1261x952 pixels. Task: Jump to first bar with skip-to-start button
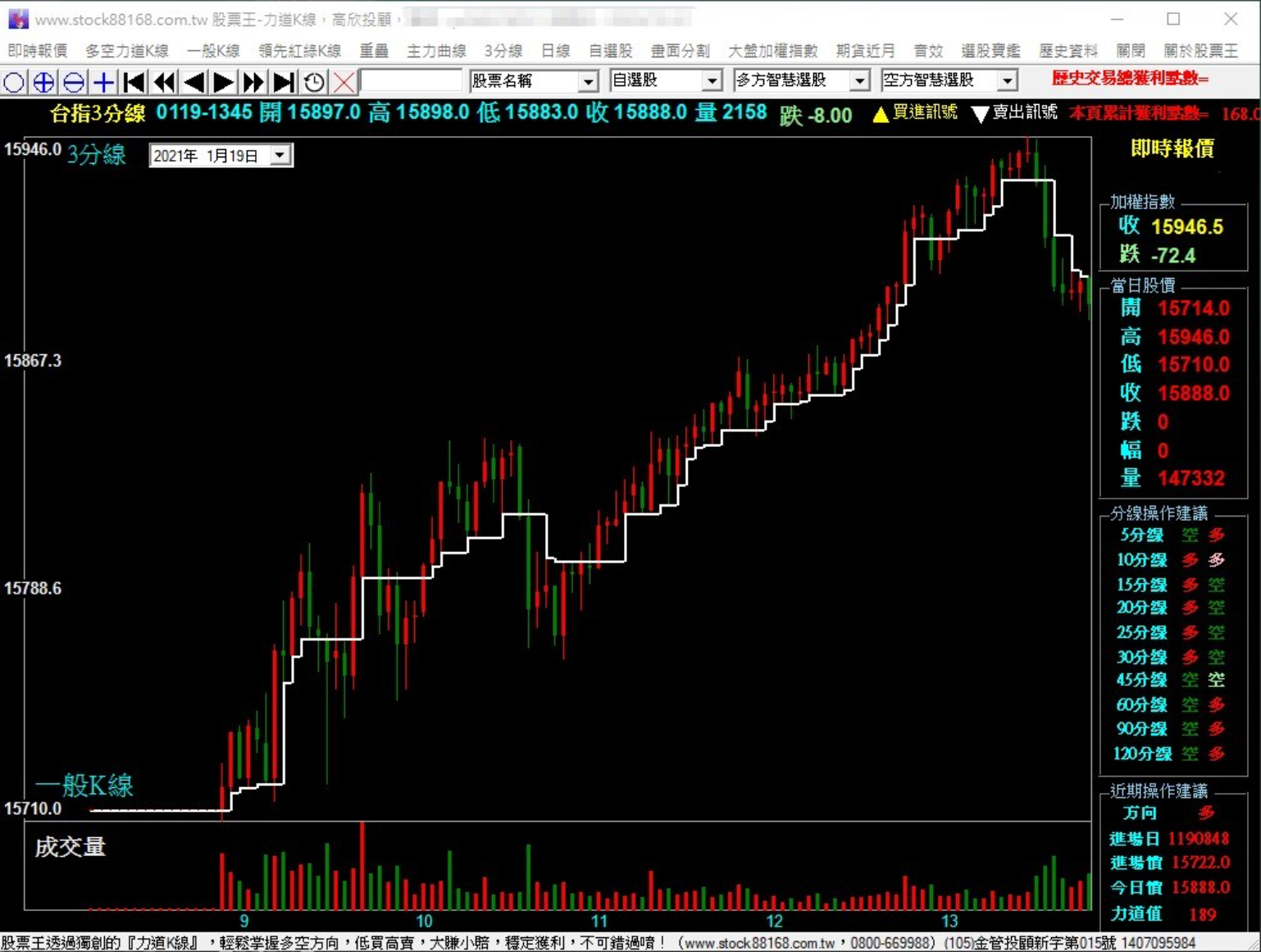click(x=134, y=82)
